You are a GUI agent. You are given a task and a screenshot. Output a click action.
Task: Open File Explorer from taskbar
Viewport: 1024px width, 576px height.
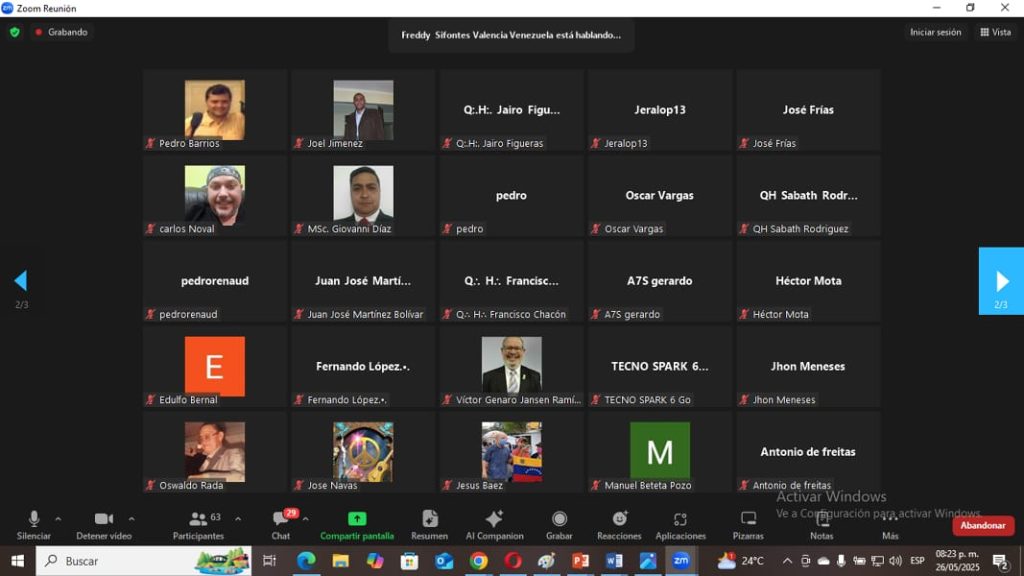click(340, 561)
